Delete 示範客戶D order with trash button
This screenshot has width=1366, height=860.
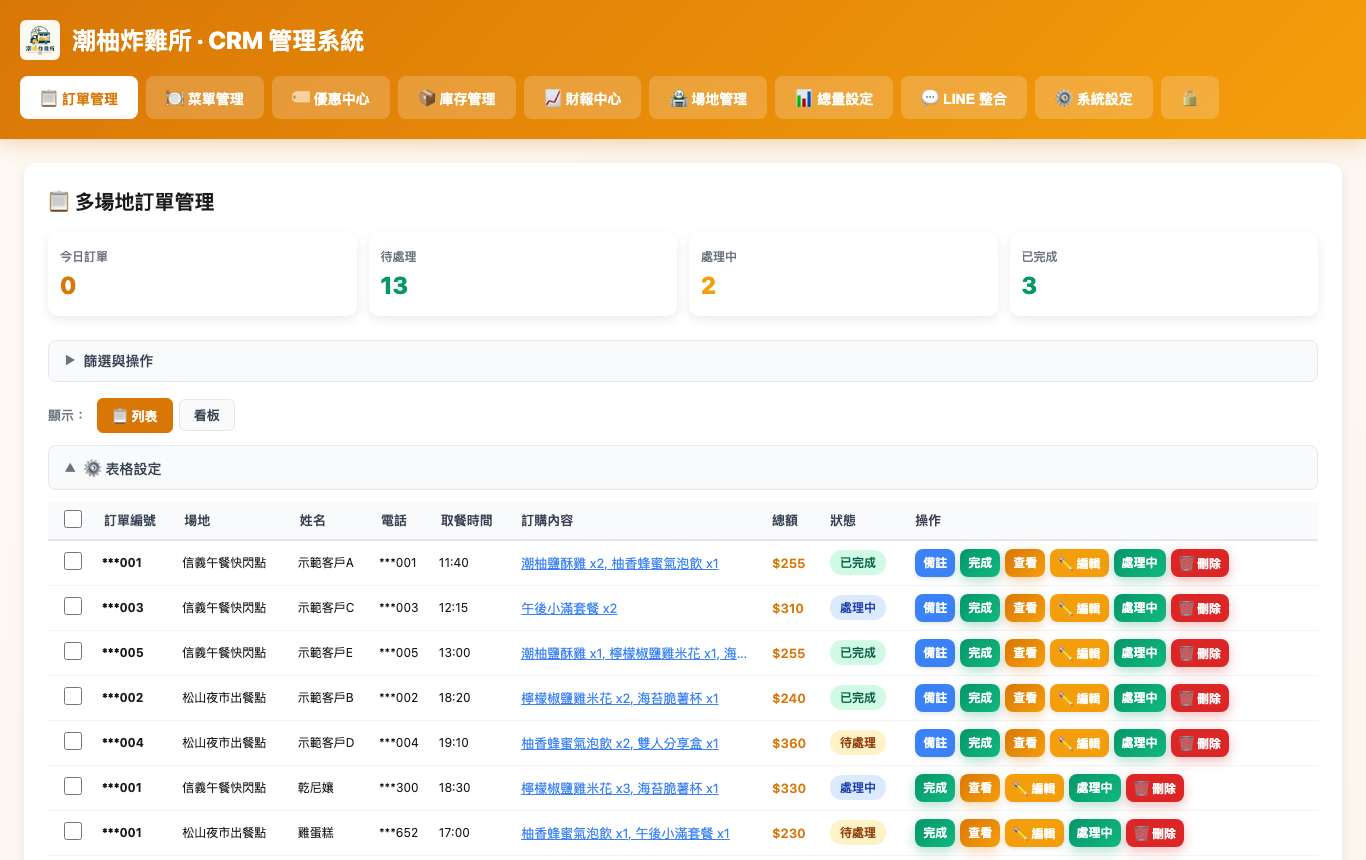point(1200,743)
